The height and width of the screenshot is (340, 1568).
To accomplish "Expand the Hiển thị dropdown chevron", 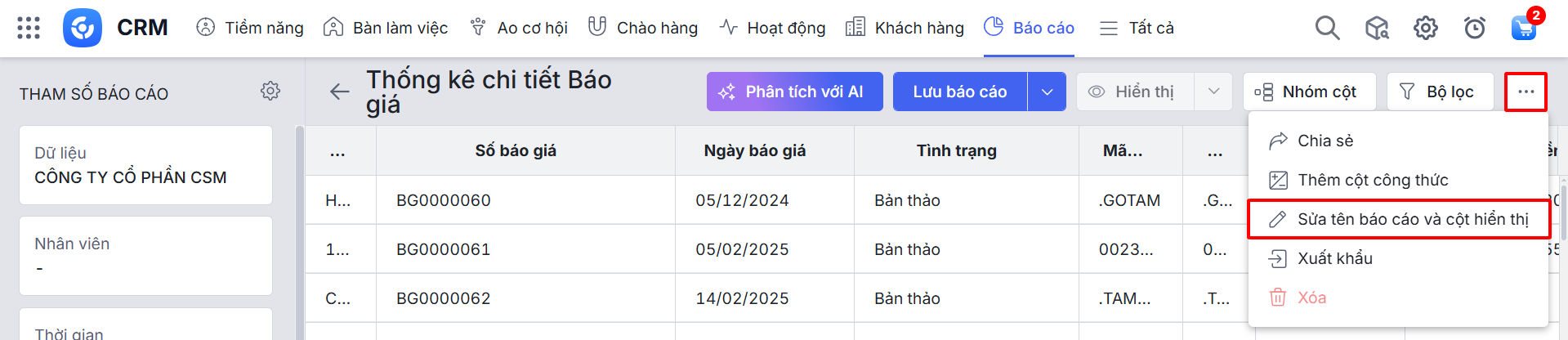I will coord(1213,92).
